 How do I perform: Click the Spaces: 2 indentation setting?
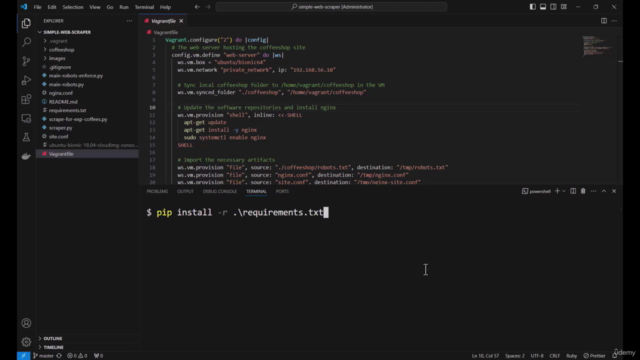pos(515,356)
